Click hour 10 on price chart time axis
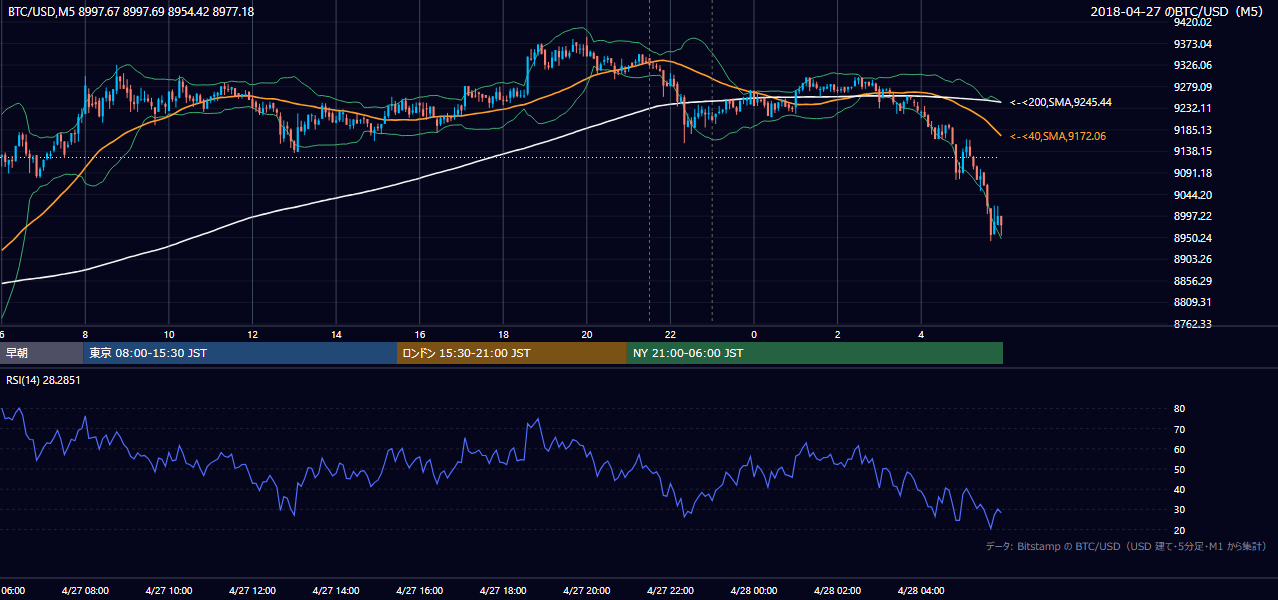The height and width of the screenshot is (600, 1278). point(169,334)
